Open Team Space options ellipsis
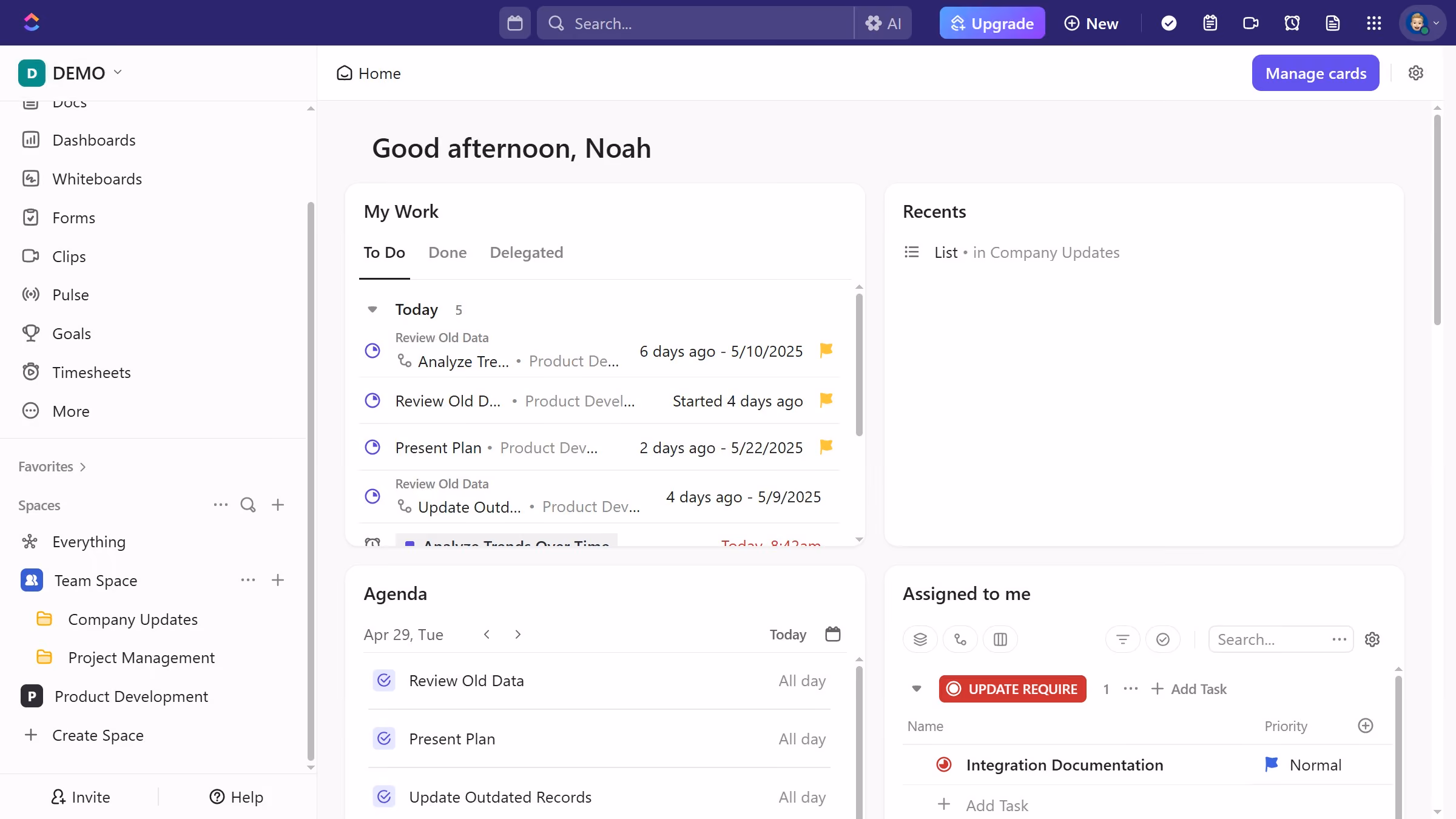This screenshot has height=819, width=1456. [248, 580]
